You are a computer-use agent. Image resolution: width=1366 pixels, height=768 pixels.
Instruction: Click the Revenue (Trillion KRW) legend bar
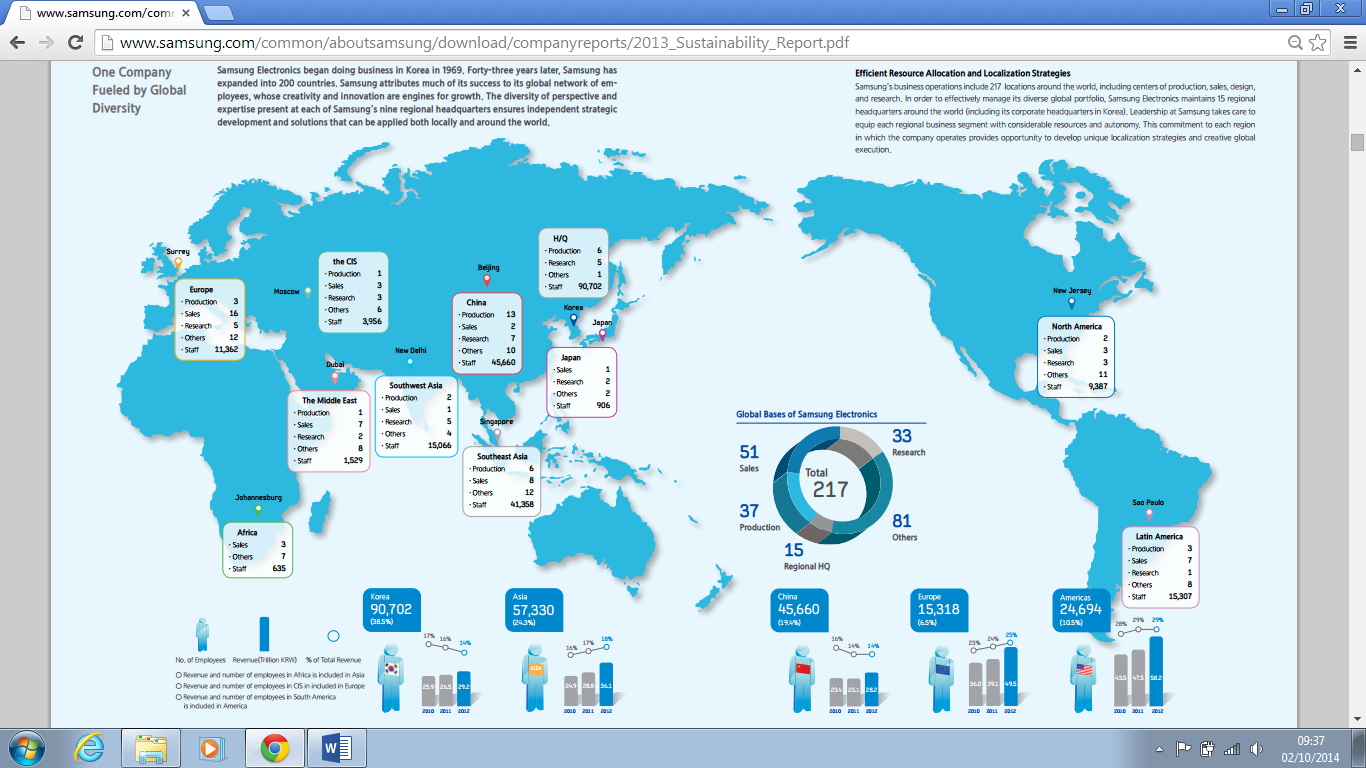(x=264, y=634)
